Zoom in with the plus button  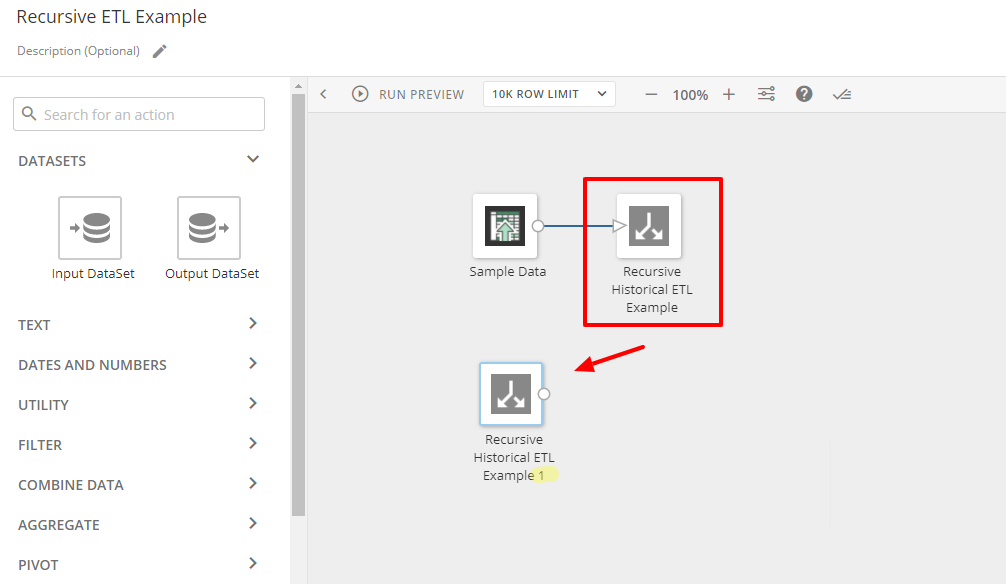(x=729, y=93)
